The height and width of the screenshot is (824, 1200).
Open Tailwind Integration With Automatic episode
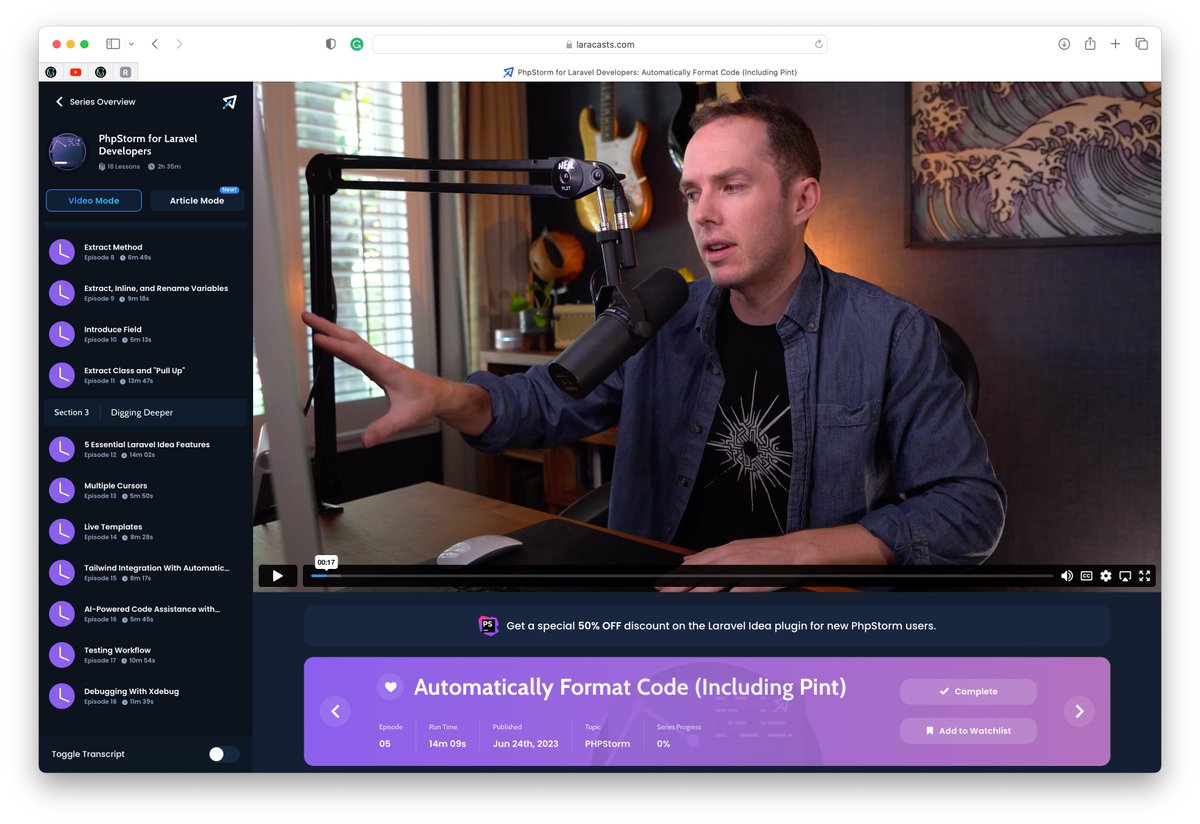[145, 572]
